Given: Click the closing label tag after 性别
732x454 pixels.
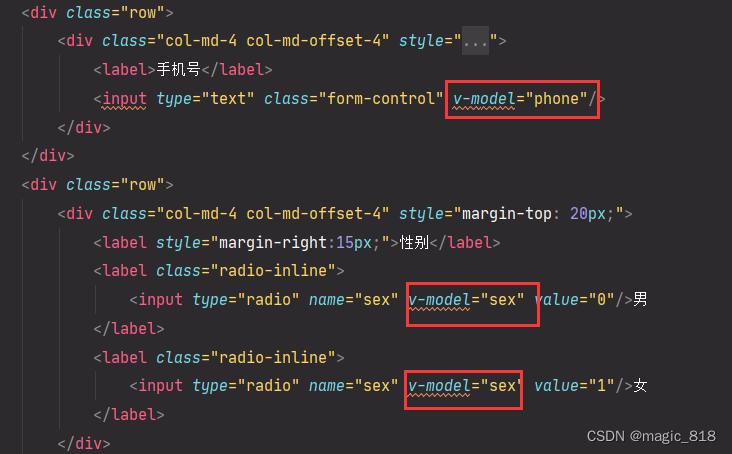Looking at the screenshot, I should click(x=465, y=243).
